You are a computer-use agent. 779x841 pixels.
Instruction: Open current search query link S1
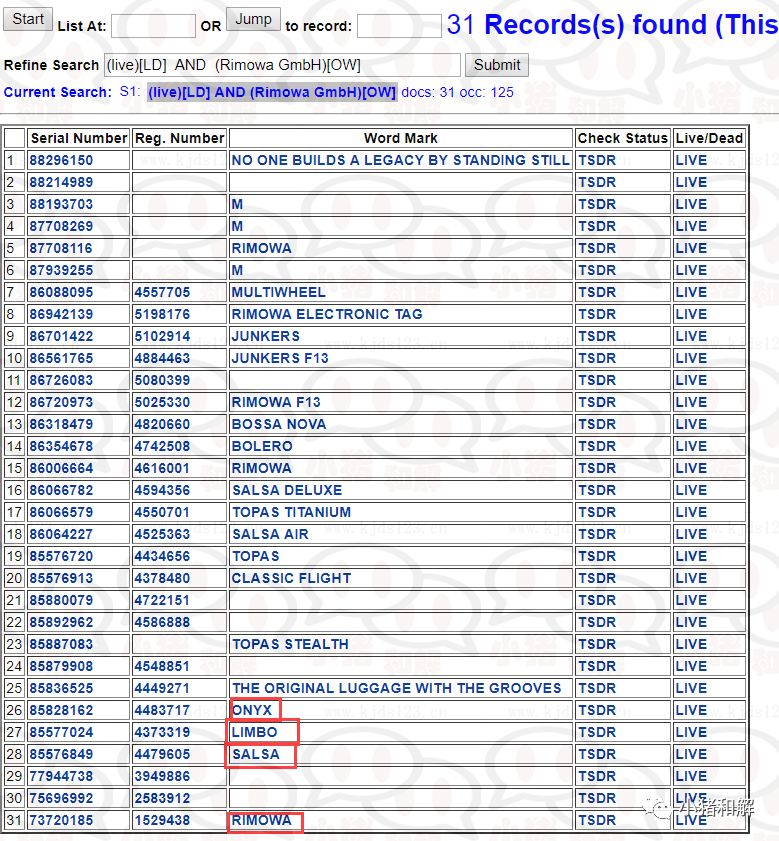click(271, 92)
